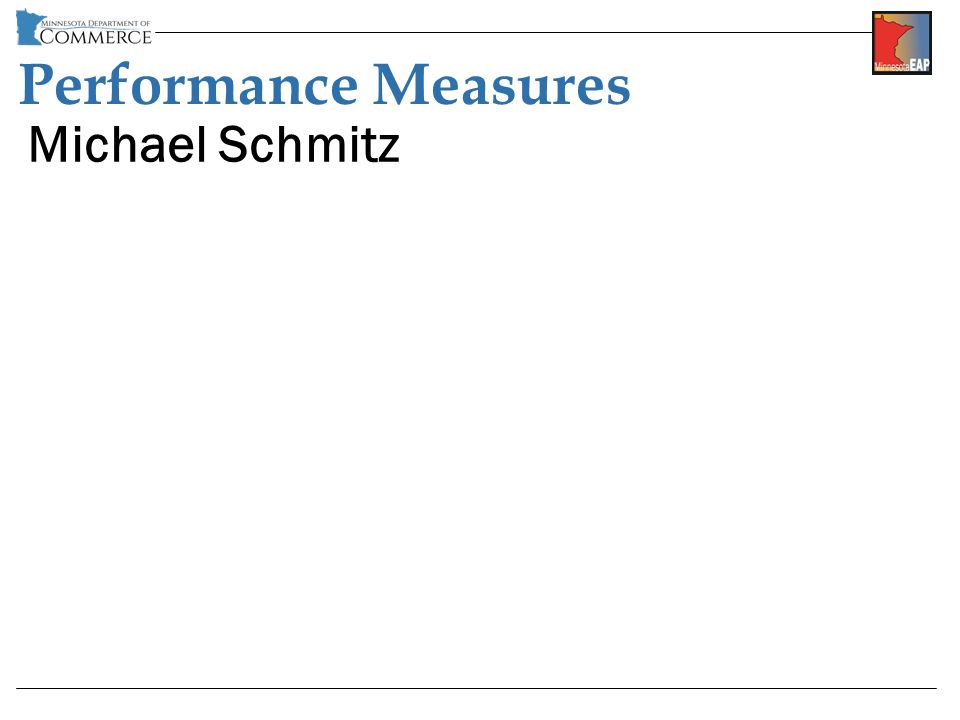Click the small Minnesota text in EAP logo
Viewport: 960px width, 720px height.
[891, 67]
